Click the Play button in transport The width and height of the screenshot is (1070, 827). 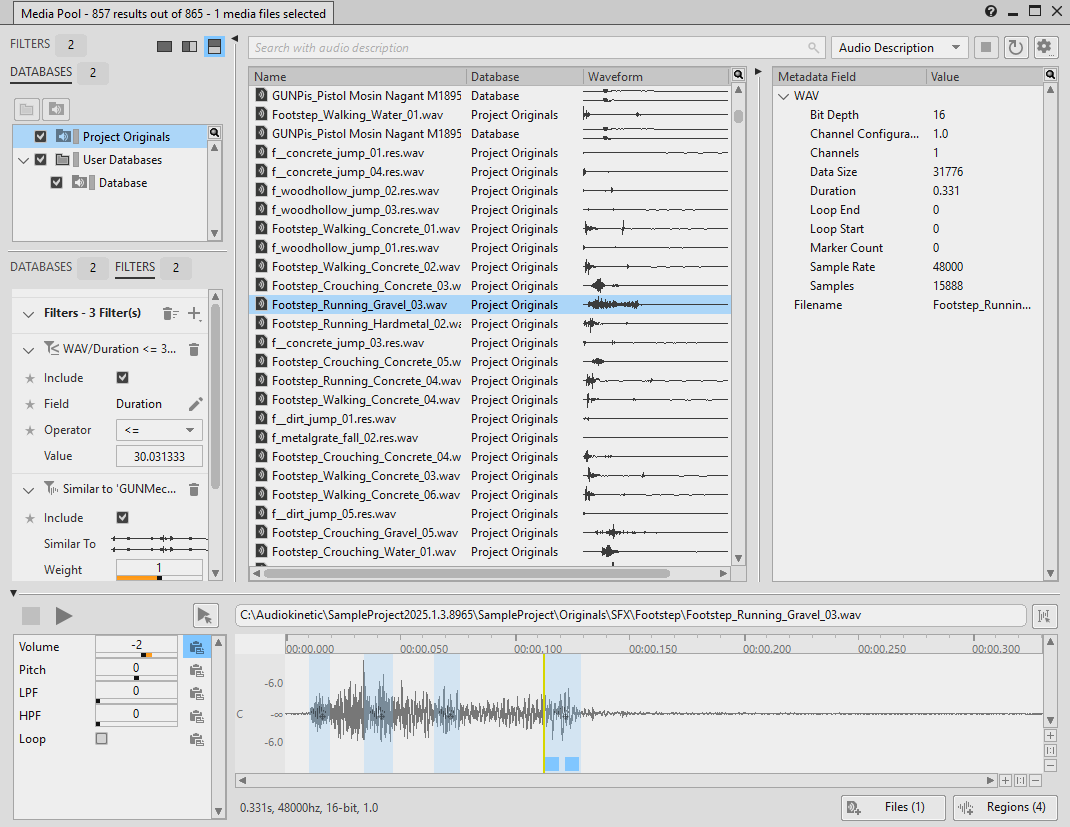tap(64, 616)
